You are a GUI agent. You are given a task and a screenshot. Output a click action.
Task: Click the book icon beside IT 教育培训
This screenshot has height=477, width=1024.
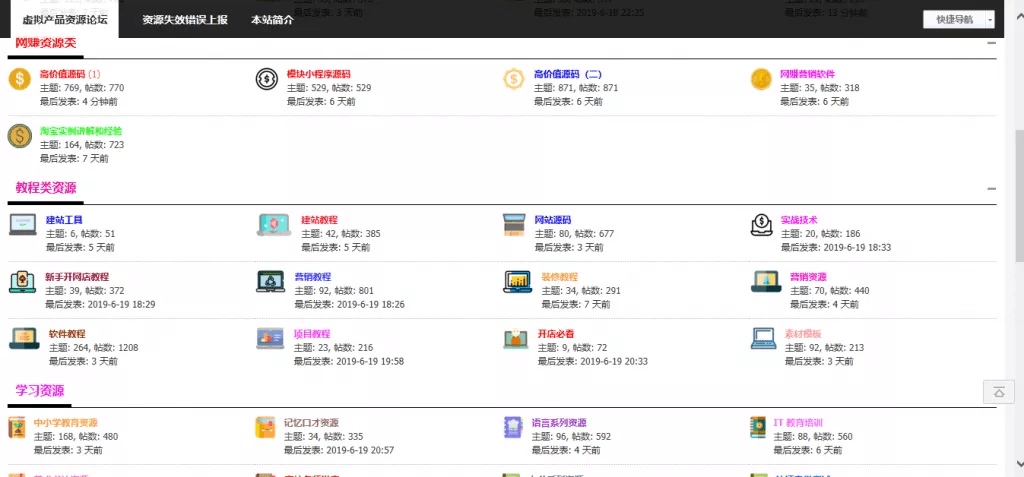tap(758, 427)
